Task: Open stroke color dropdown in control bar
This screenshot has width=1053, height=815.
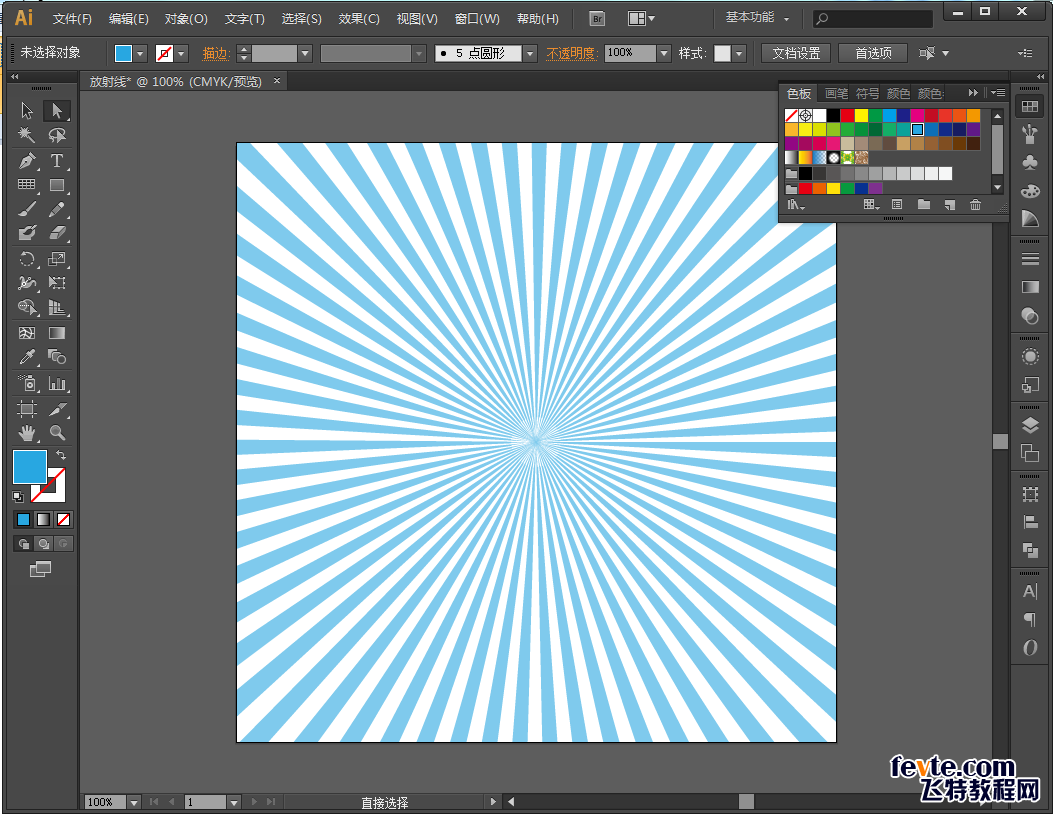Action: point(181,54)
